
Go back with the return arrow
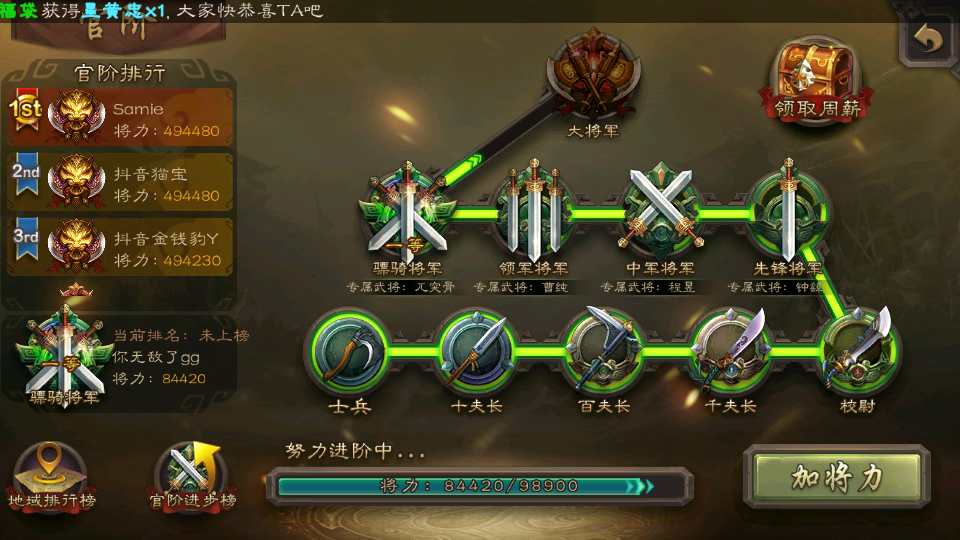929,39
